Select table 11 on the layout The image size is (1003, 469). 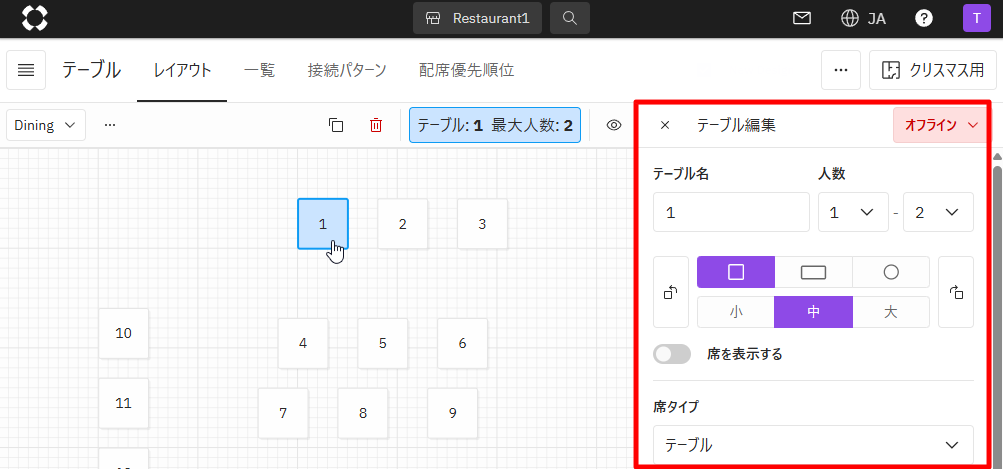123,403
